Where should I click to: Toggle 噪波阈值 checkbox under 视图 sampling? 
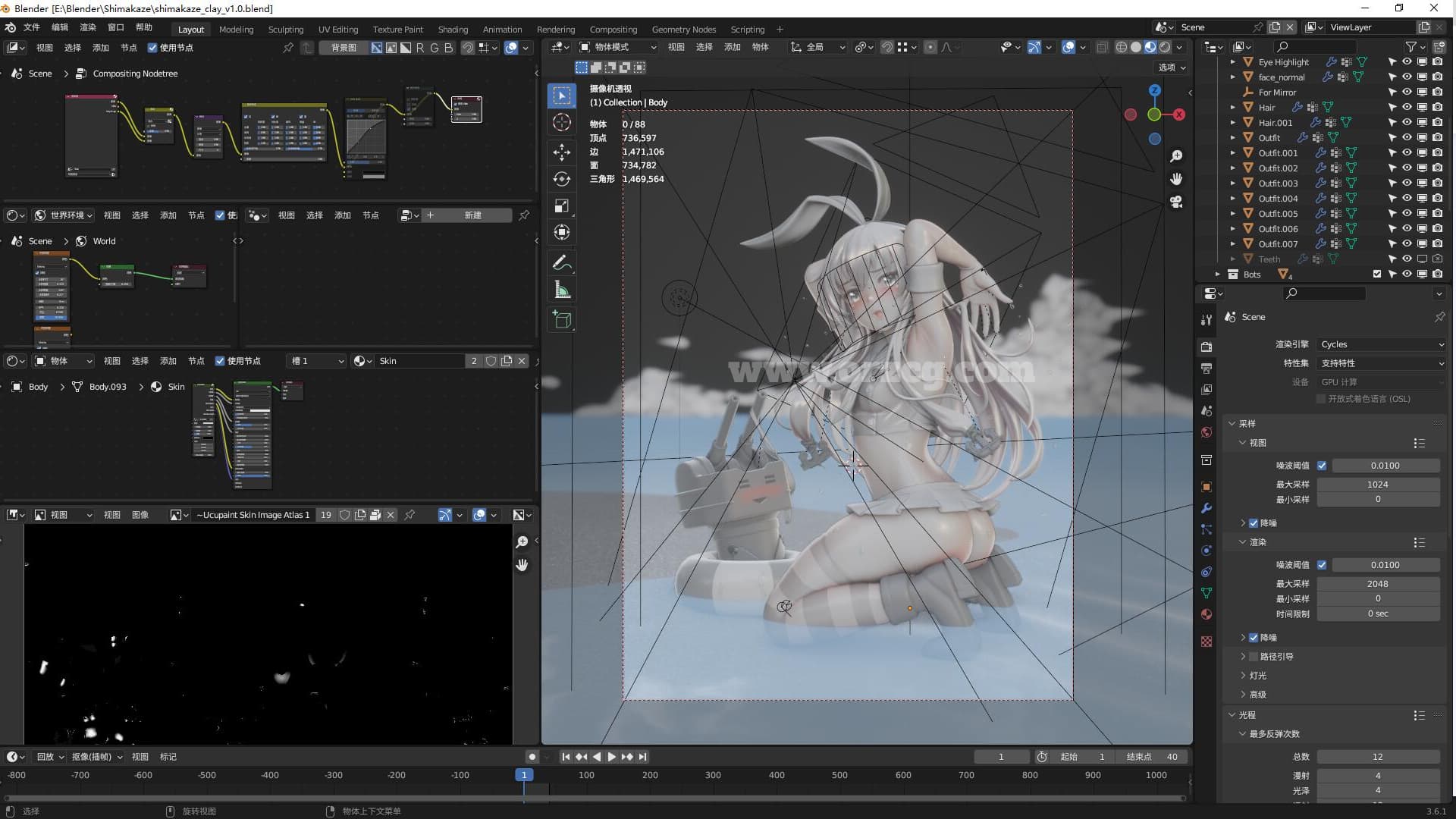click(x=1322, y=466)
